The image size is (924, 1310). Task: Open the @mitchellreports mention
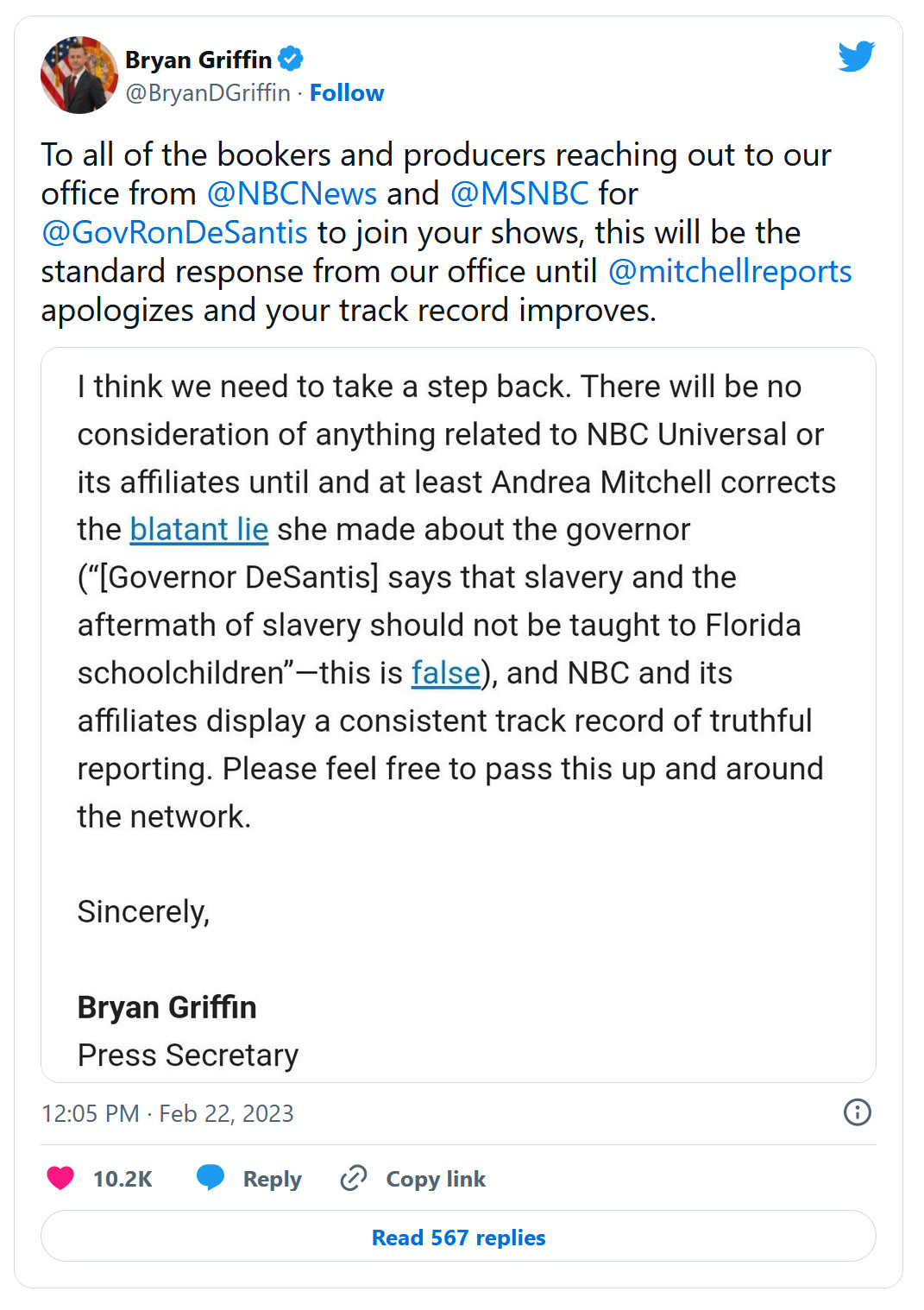(730, 271)
